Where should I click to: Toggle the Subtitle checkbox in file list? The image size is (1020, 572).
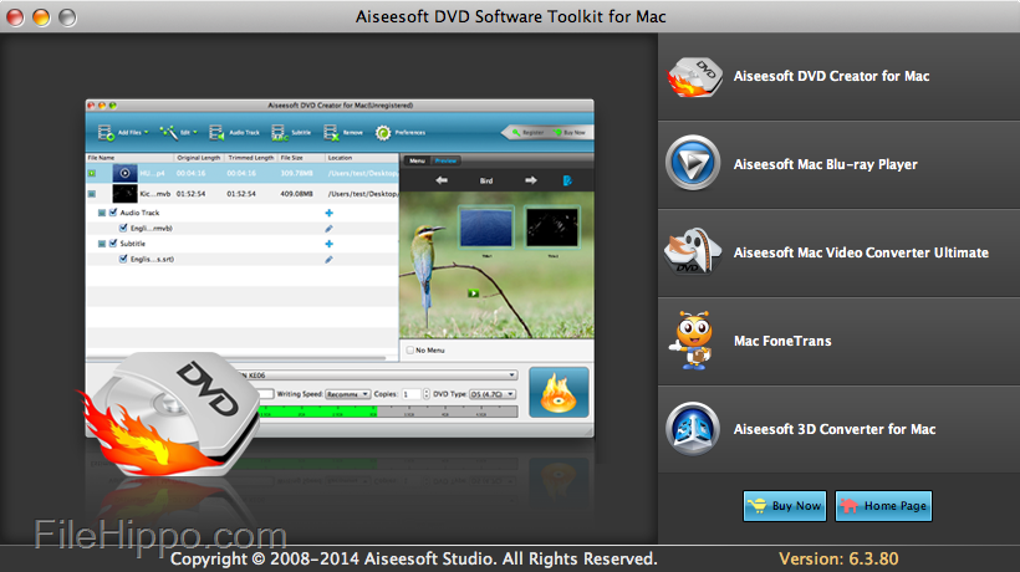click(113, 244)
